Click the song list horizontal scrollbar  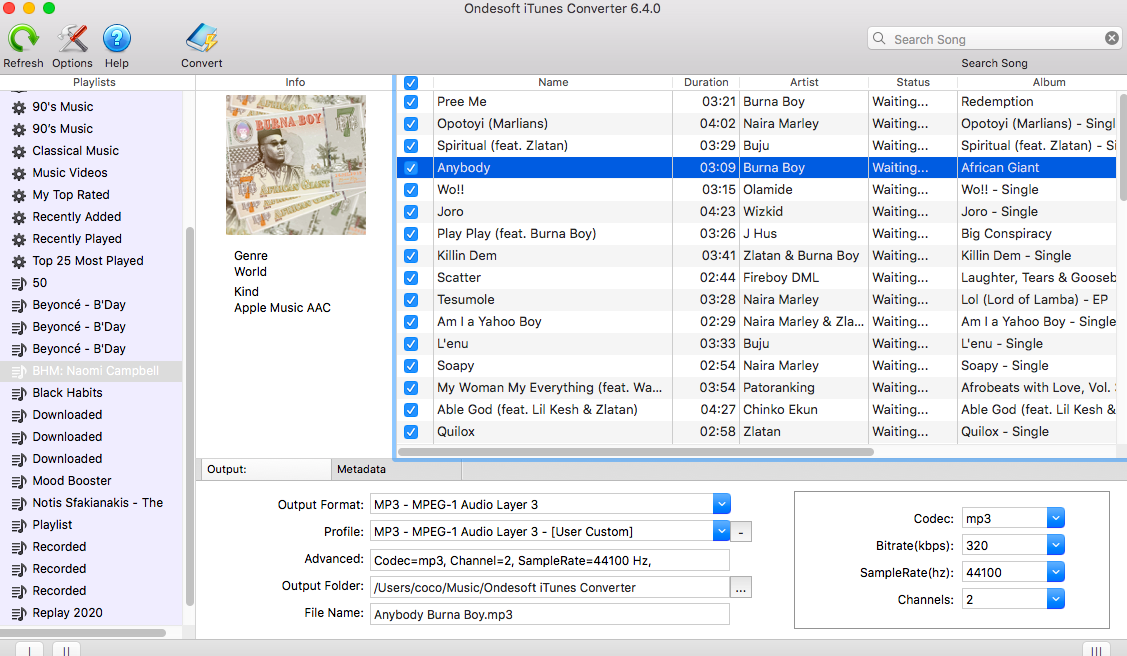pyautogui.click(x=636, y=452)
